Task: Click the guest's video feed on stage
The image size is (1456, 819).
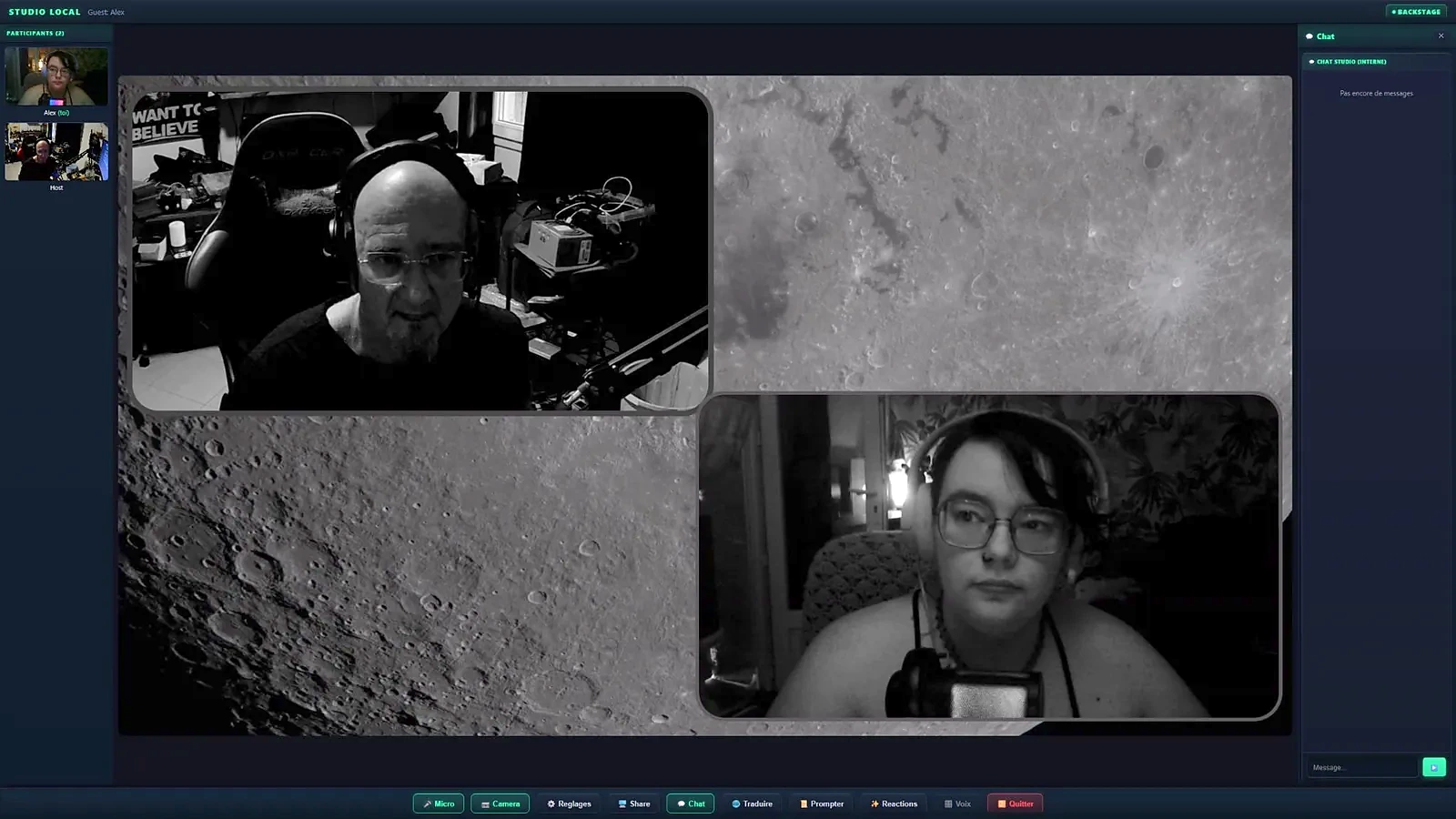Action: click(x=989, y=555)
